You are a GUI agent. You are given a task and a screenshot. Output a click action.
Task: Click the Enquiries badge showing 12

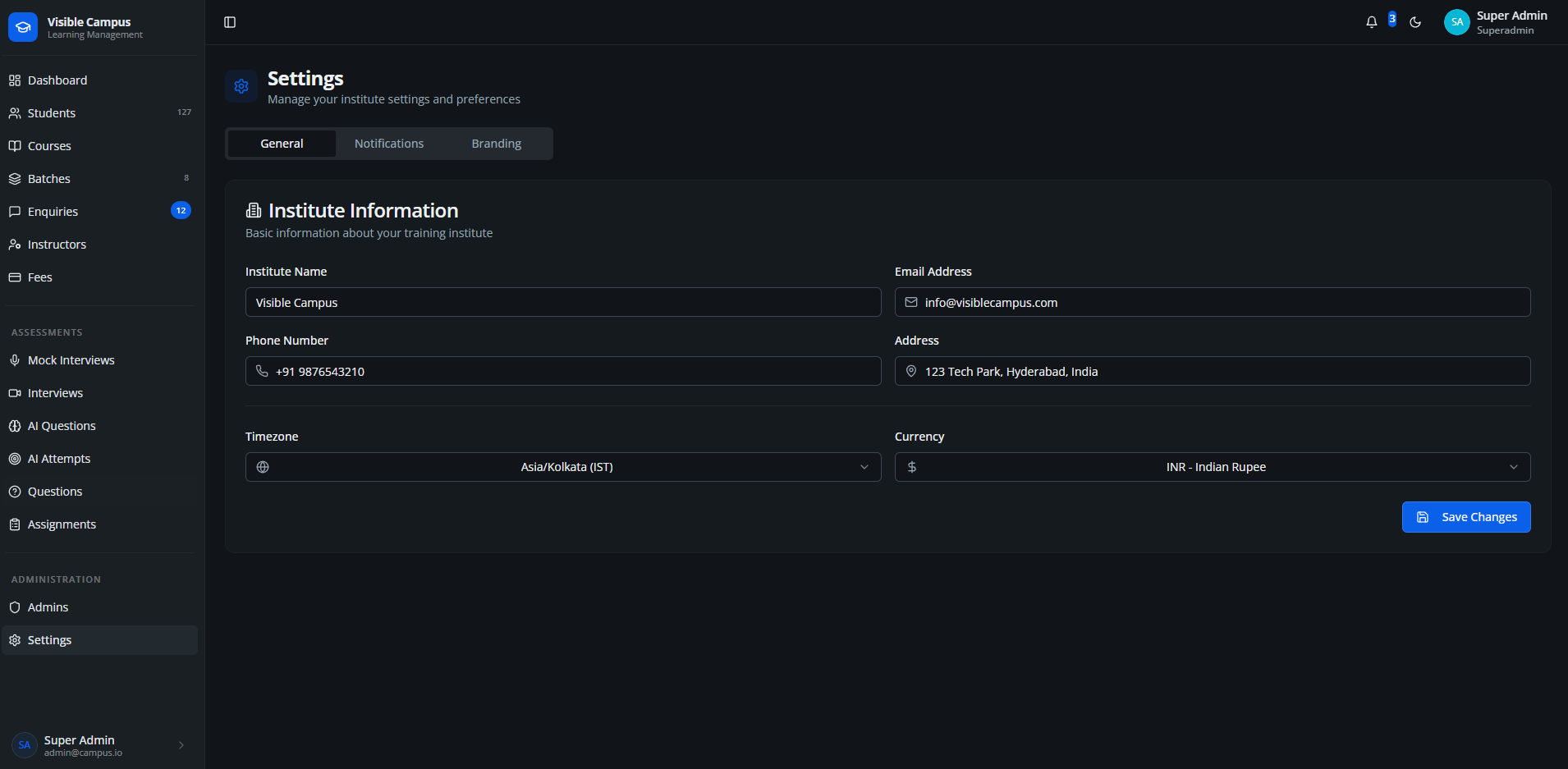pos(180,210)
